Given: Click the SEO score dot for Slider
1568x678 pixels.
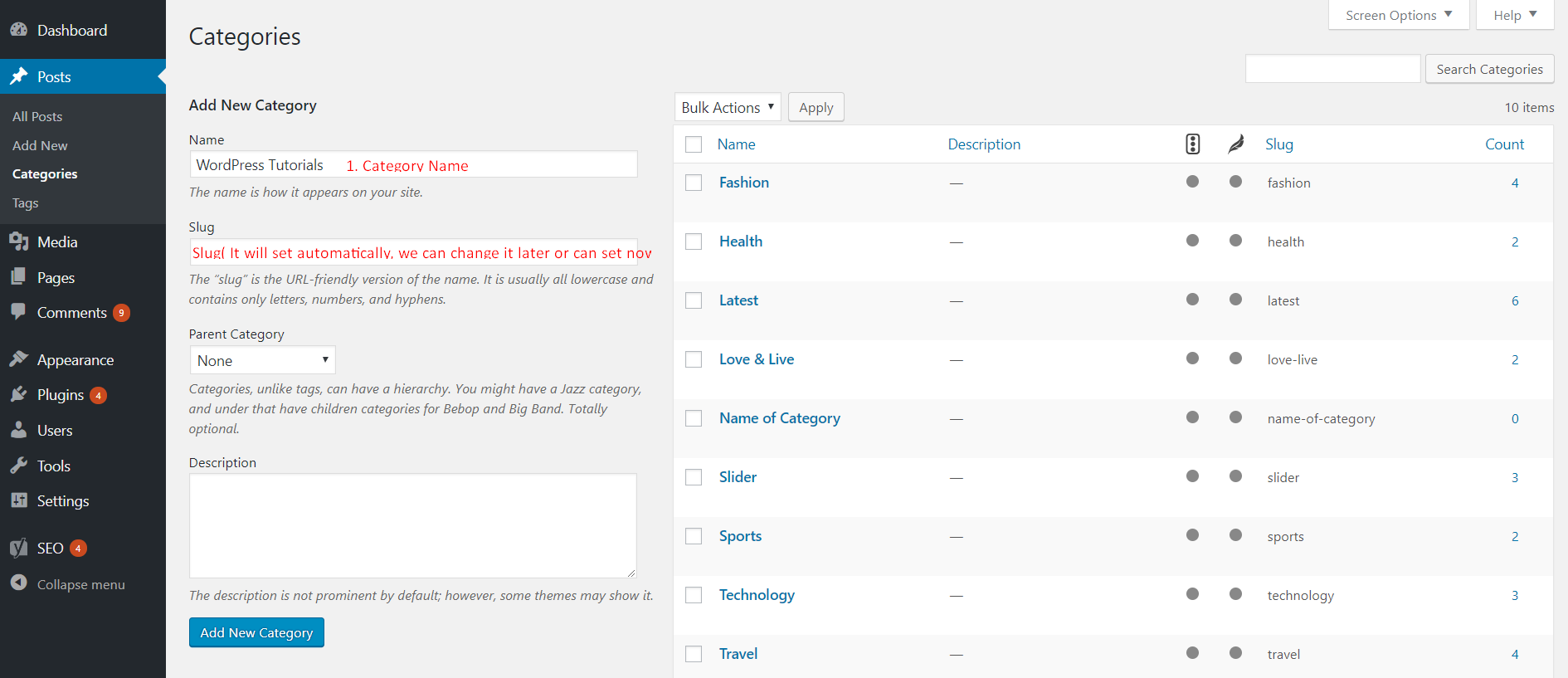Looking at the screenshot, I should [1192, 476].
